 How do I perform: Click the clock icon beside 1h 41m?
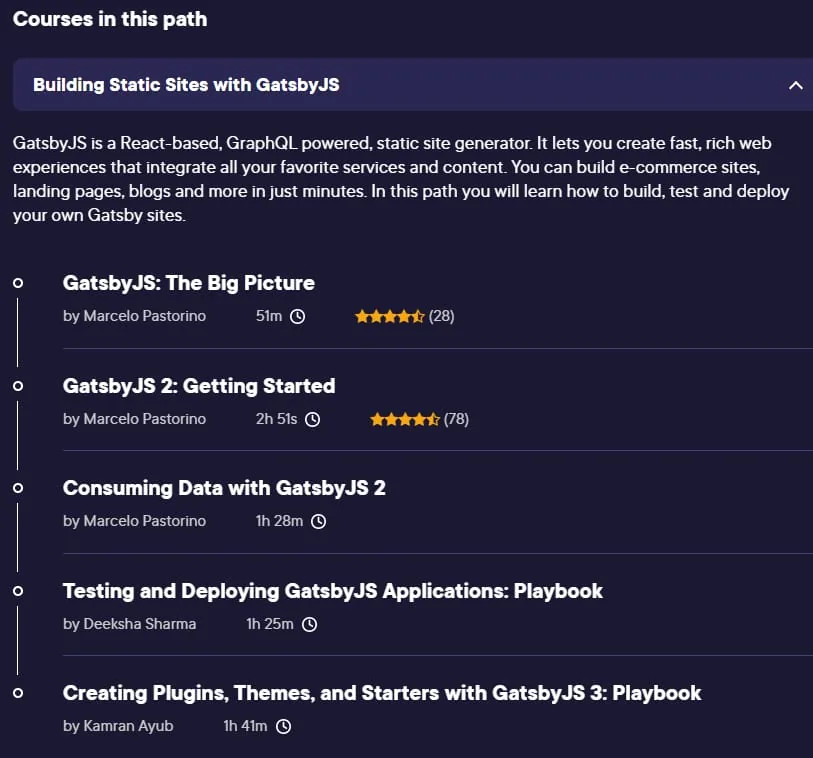pos(283,726)
